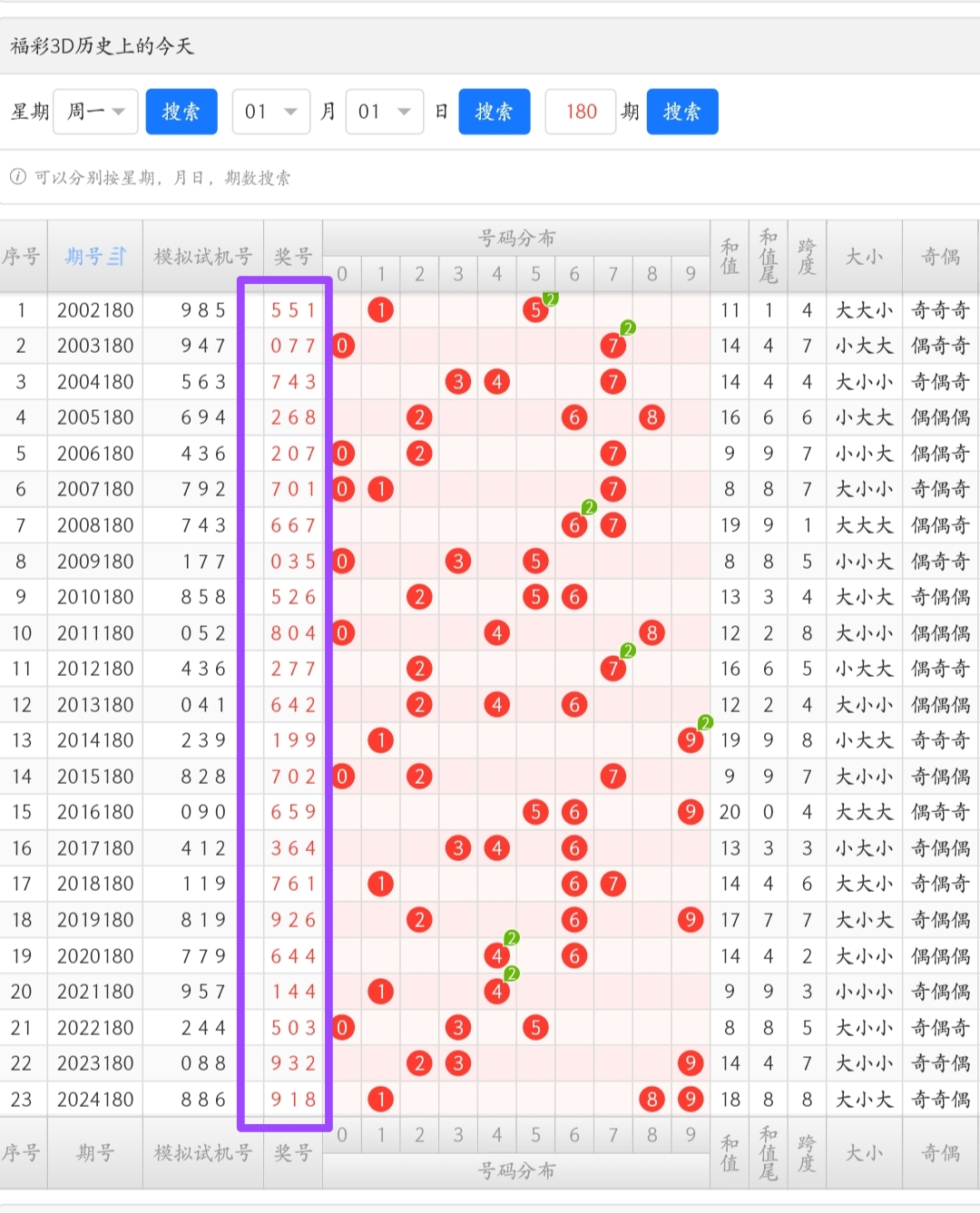The image size is (980, 1213).
Task: Click the 模拟试机号 top column header
Action: click(203, 257)
